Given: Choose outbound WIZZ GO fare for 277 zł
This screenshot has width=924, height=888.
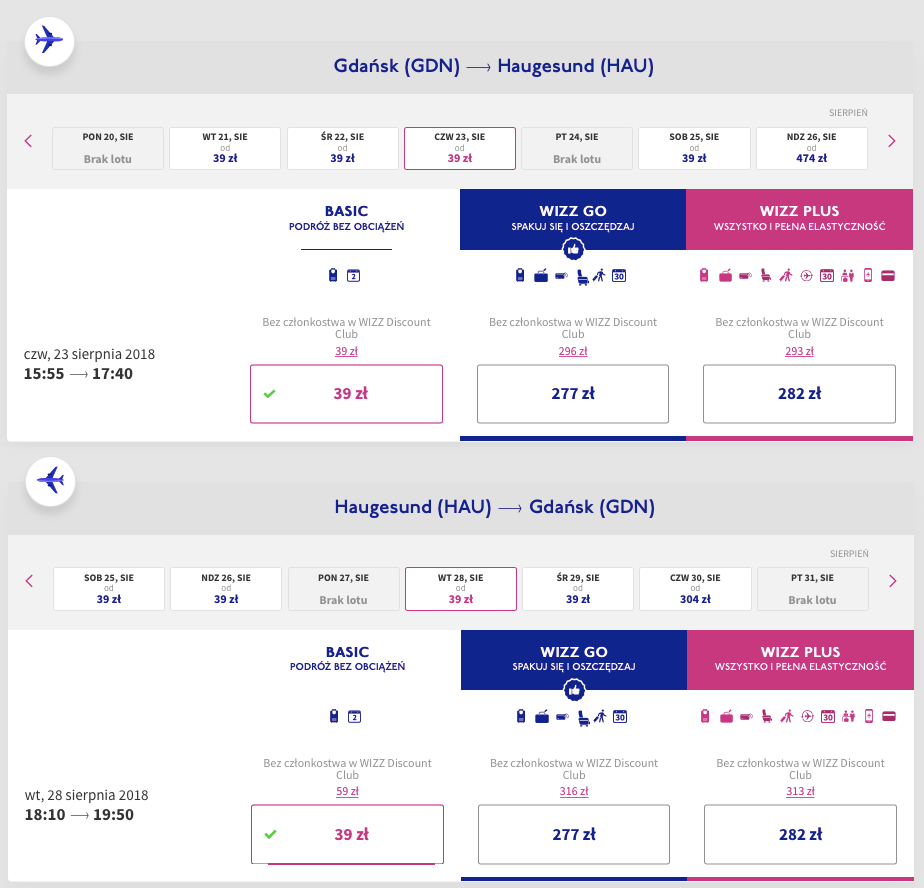Looking at the screenshot, I should click(573, 394).
